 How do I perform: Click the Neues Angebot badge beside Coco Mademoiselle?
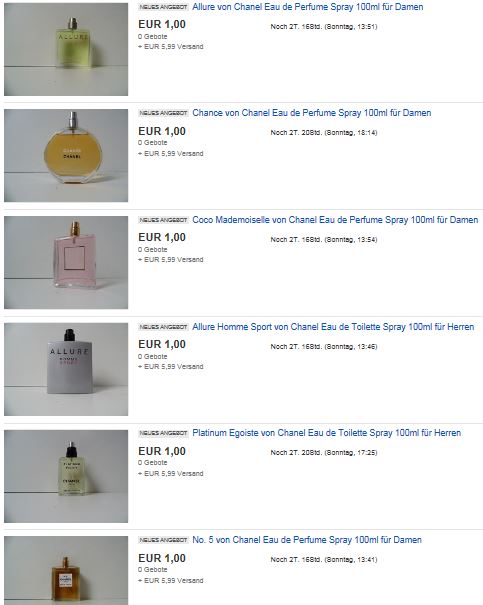click(x=163, y=220)
